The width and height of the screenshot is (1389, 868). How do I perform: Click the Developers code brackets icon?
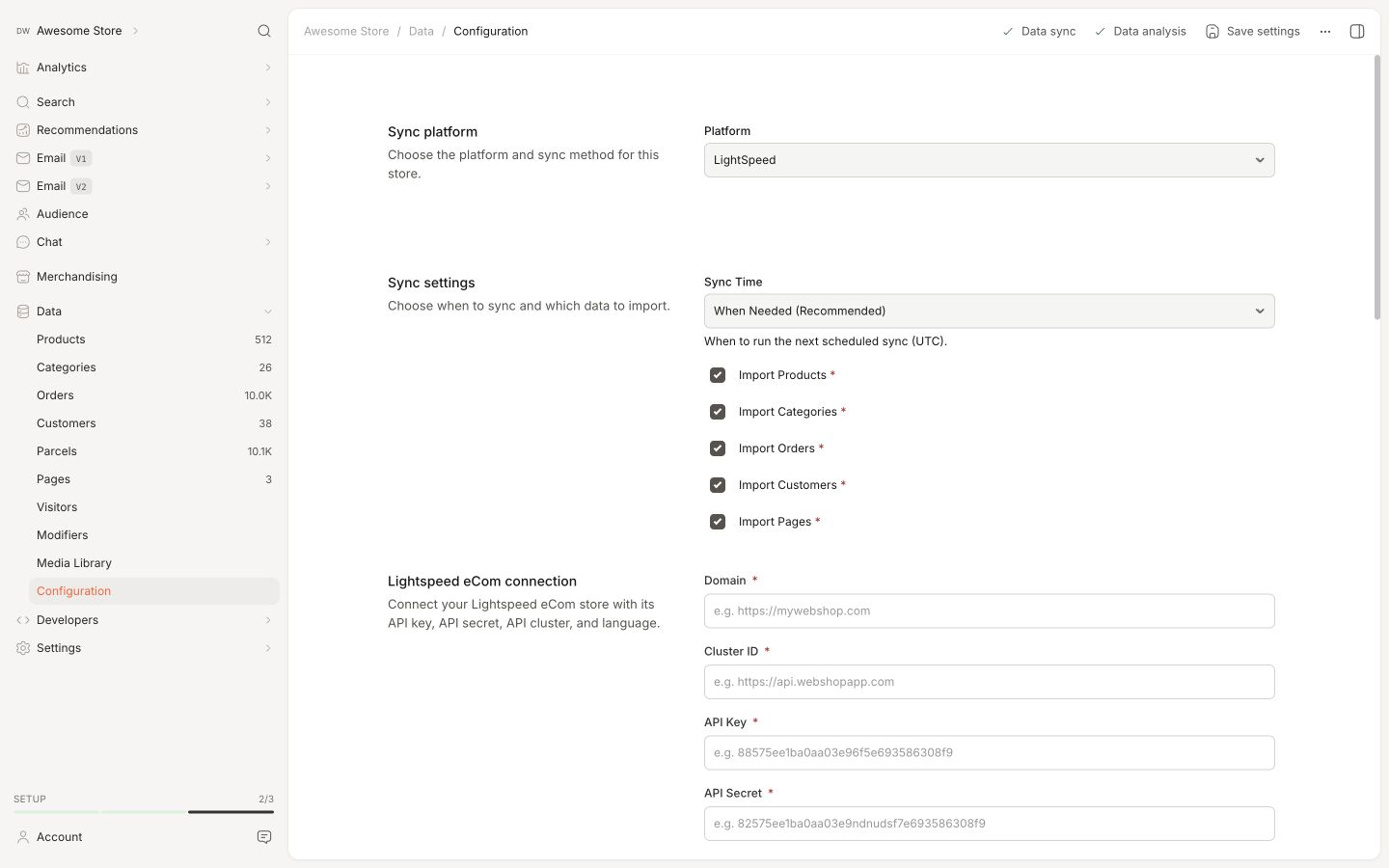(x=23, y=620)
